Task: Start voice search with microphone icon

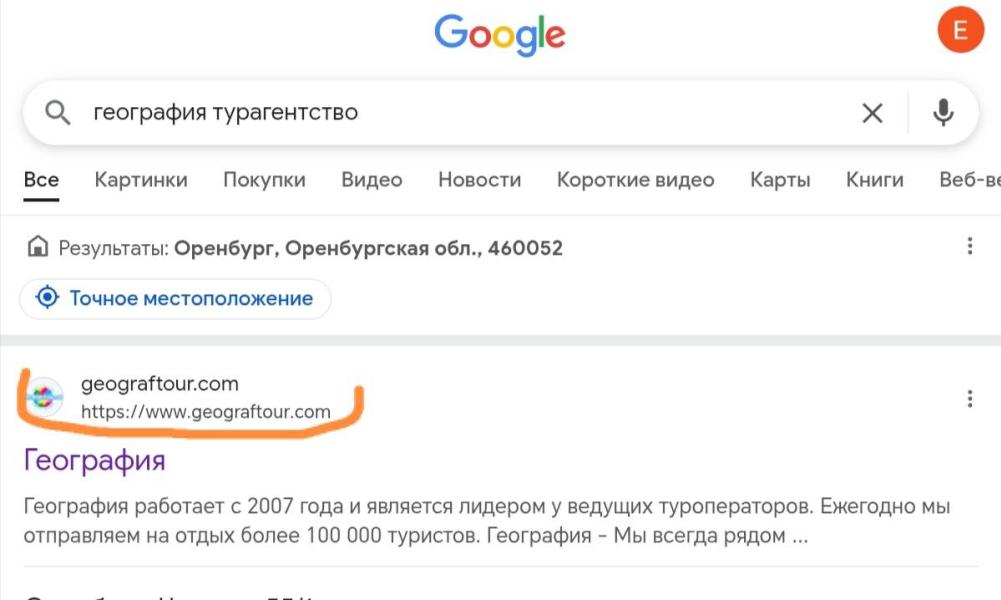Action: (x=943, y=113)
